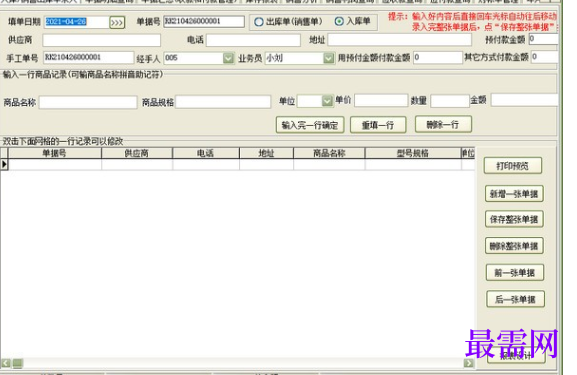Focus the 预付款金额 field
Image resolution: width=577 pixels, height=375 pixels.
coord(544,39)
